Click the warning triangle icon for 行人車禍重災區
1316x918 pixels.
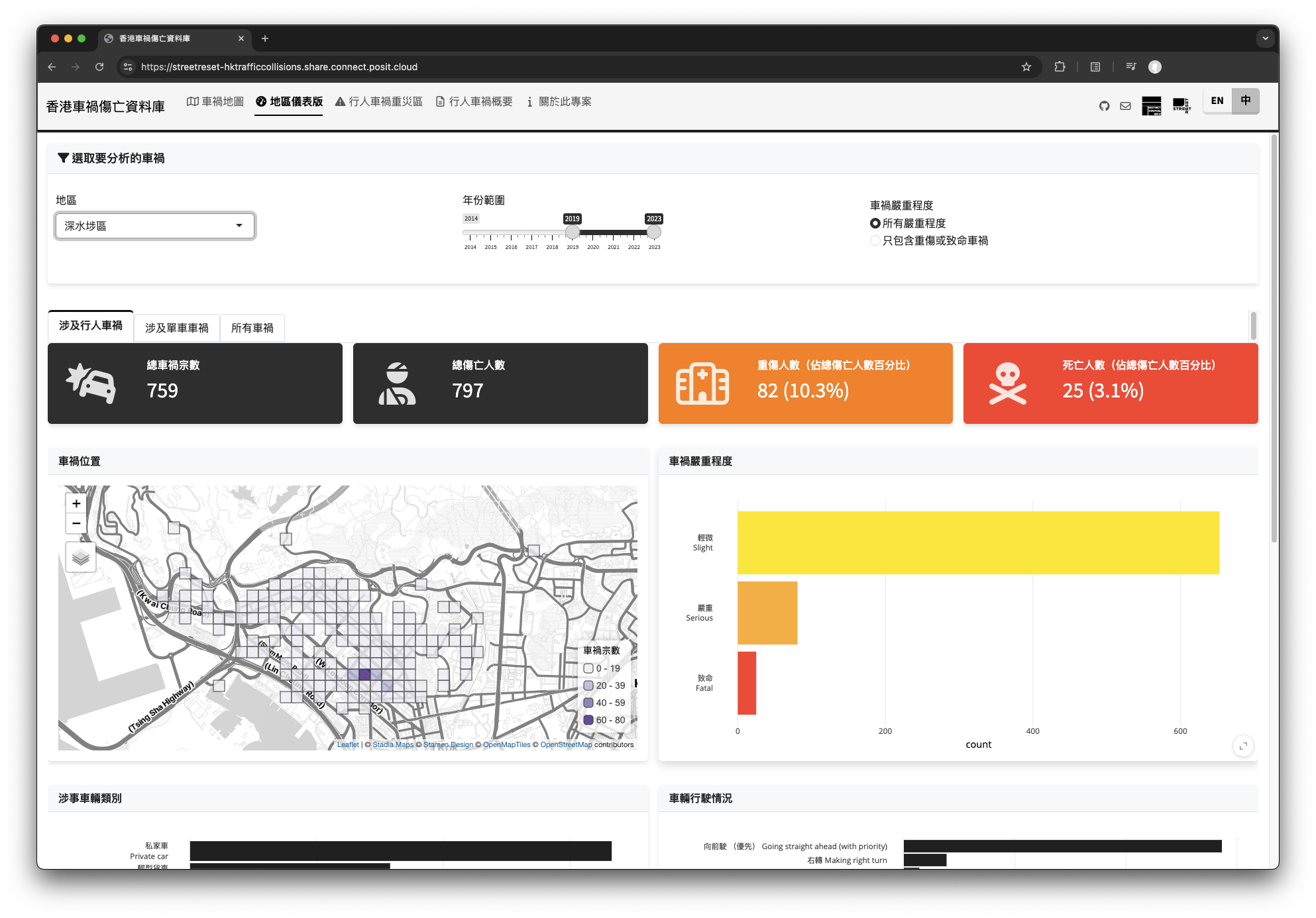click(340, 101)
